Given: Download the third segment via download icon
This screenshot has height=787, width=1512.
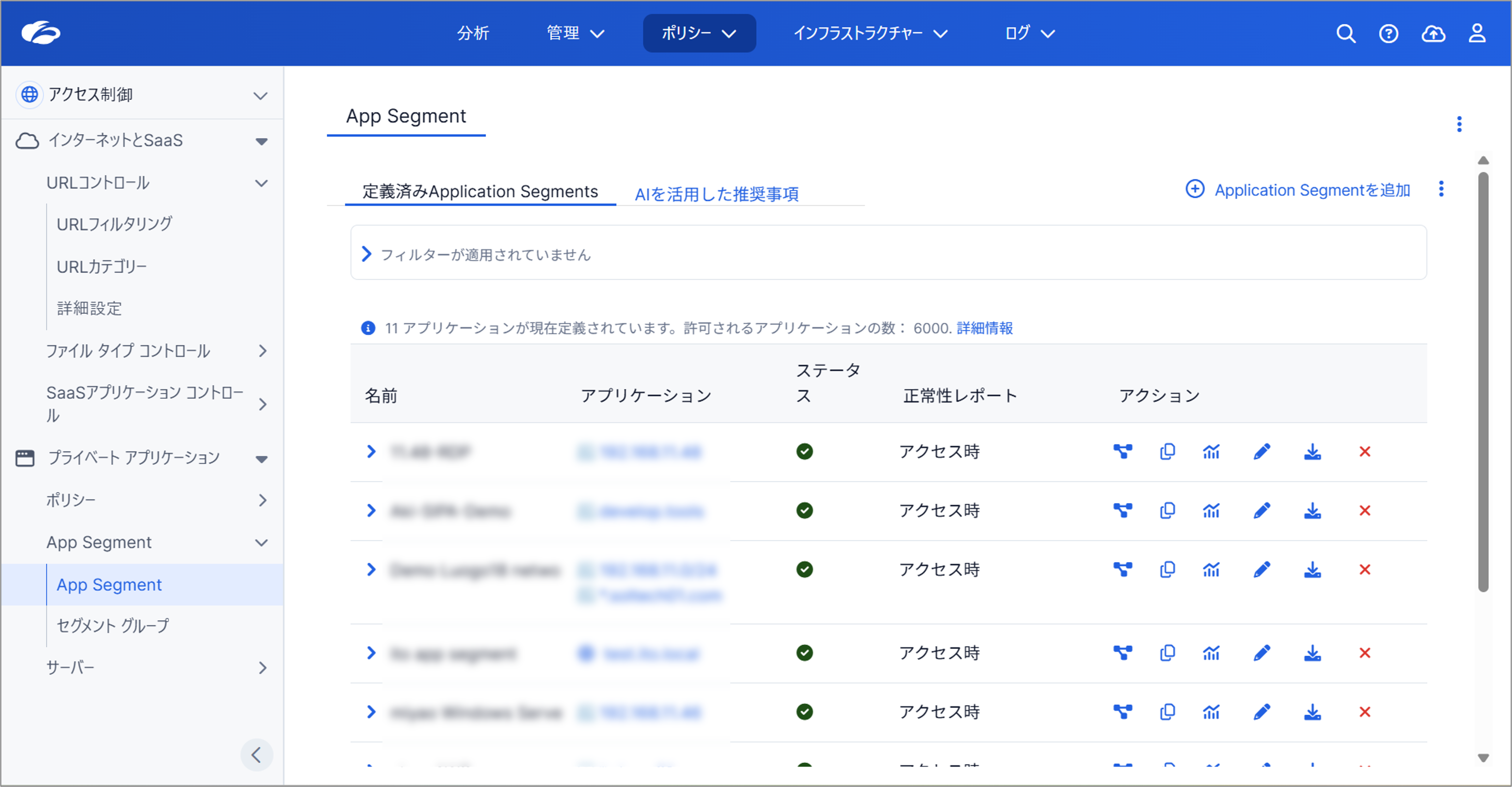Looking at the screenshot, I should coord(1313,569).
